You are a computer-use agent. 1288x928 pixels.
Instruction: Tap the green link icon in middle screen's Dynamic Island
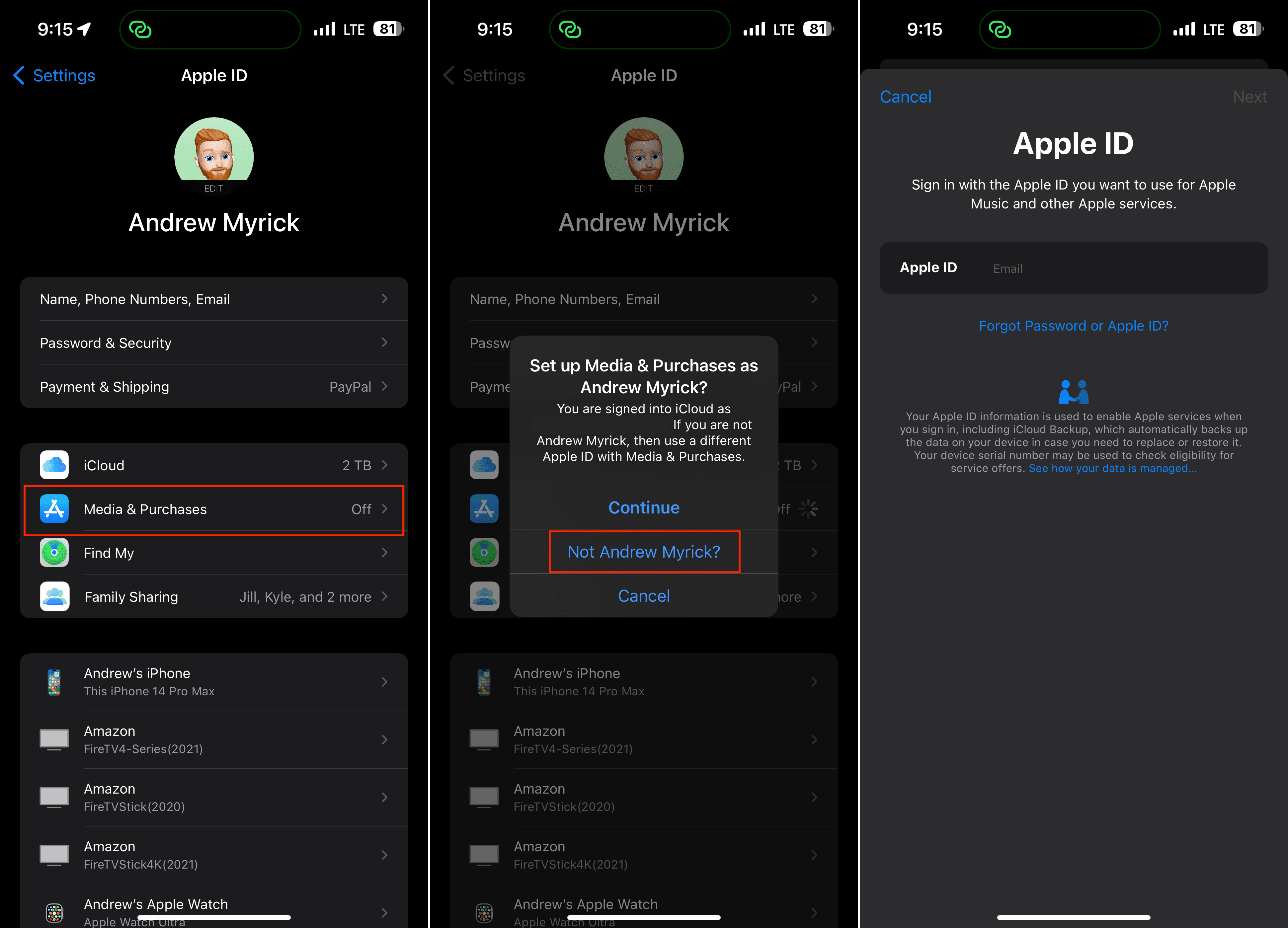click(x=570, y=29)
